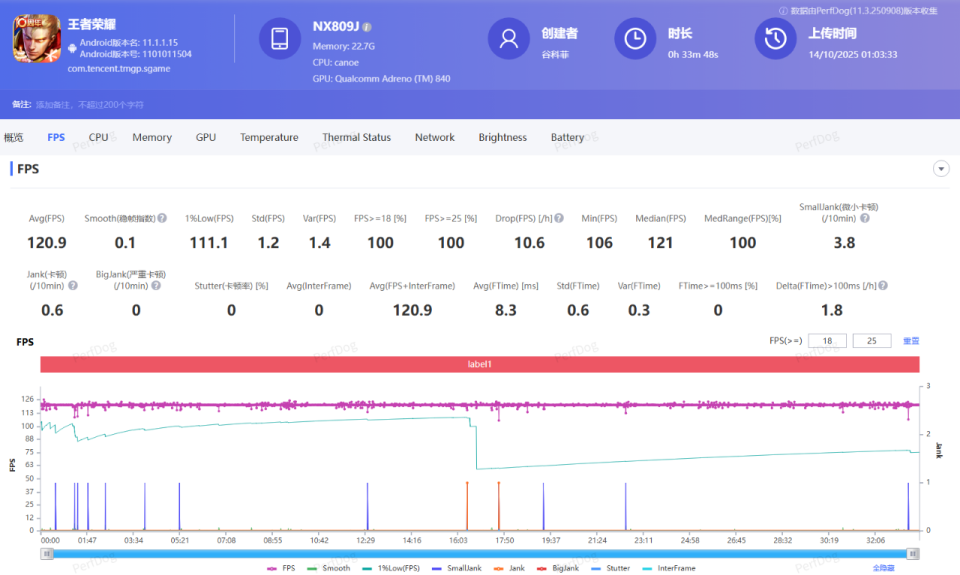Click help icon beside Drop(FPS) metric
Screen dimensions: 960x575
click(x=559, y=218)
